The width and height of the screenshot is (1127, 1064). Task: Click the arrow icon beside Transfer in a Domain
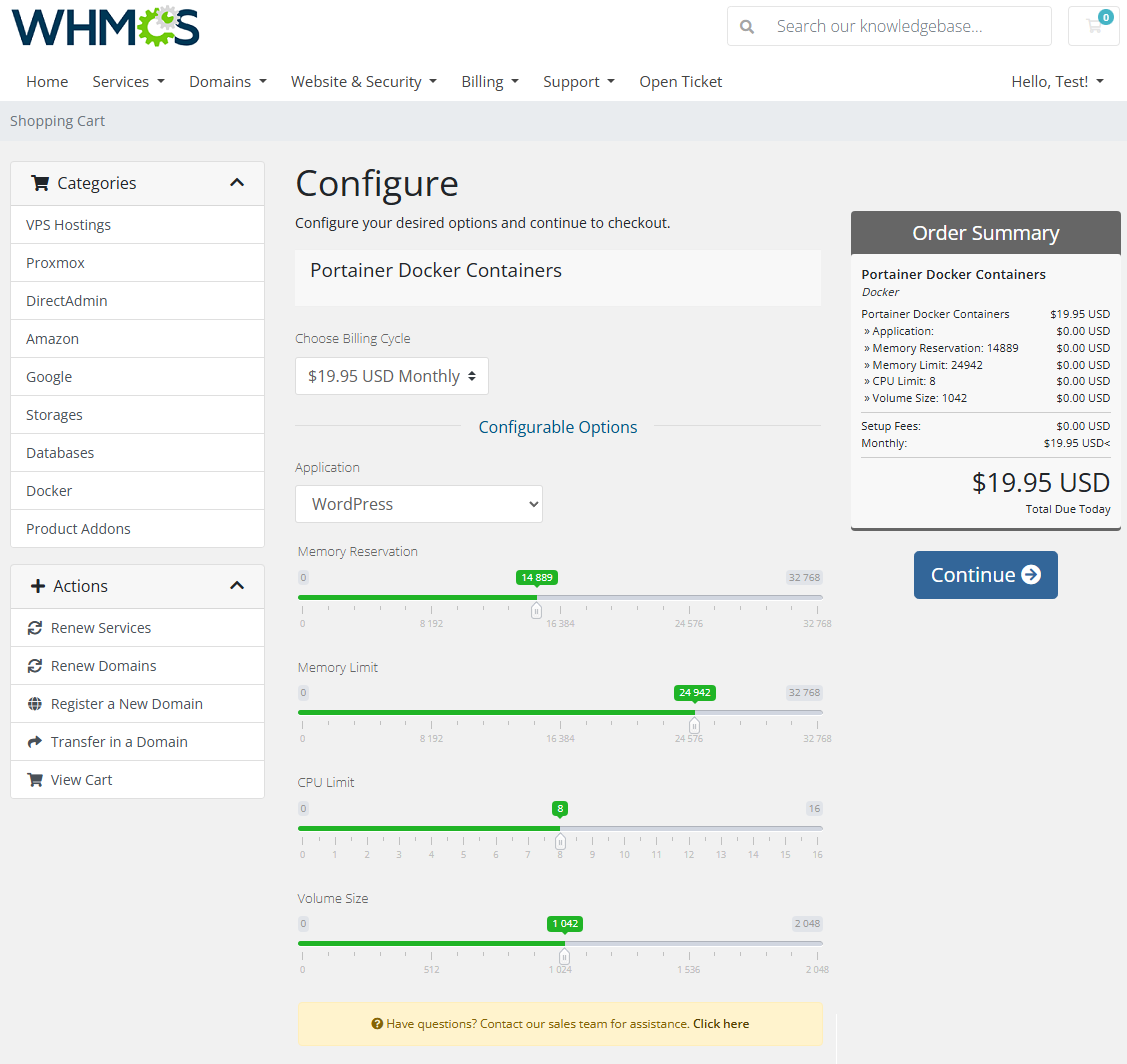(x=35, y=741)
